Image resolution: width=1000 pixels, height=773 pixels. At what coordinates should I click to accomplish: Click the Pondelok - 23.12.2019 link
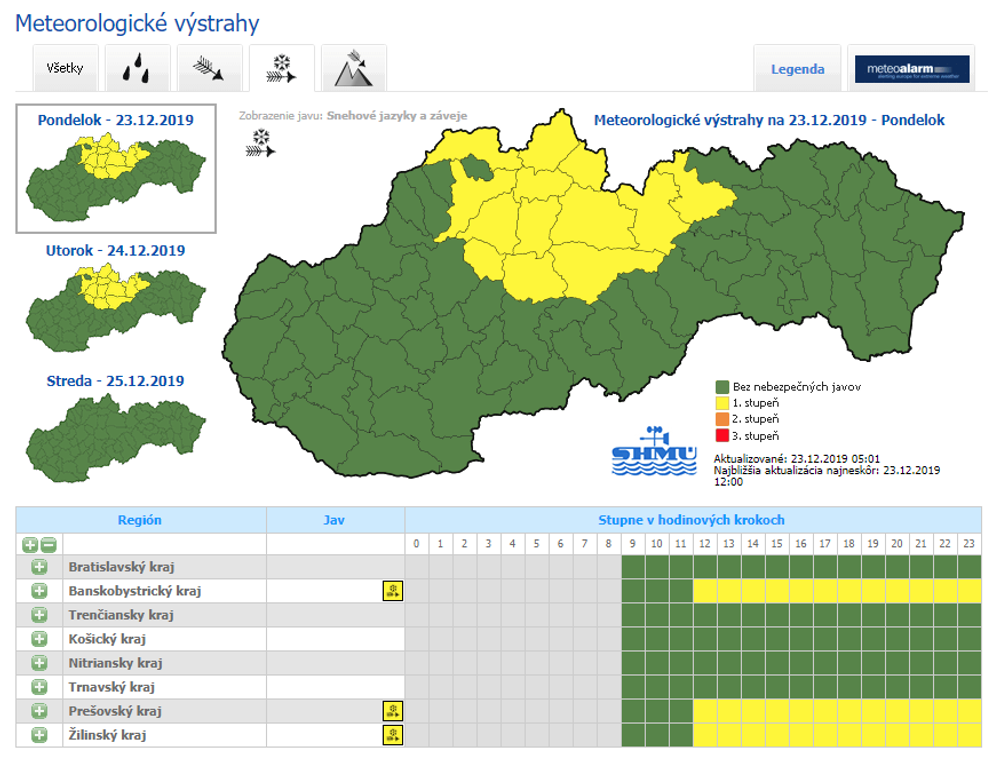(115, 120)
